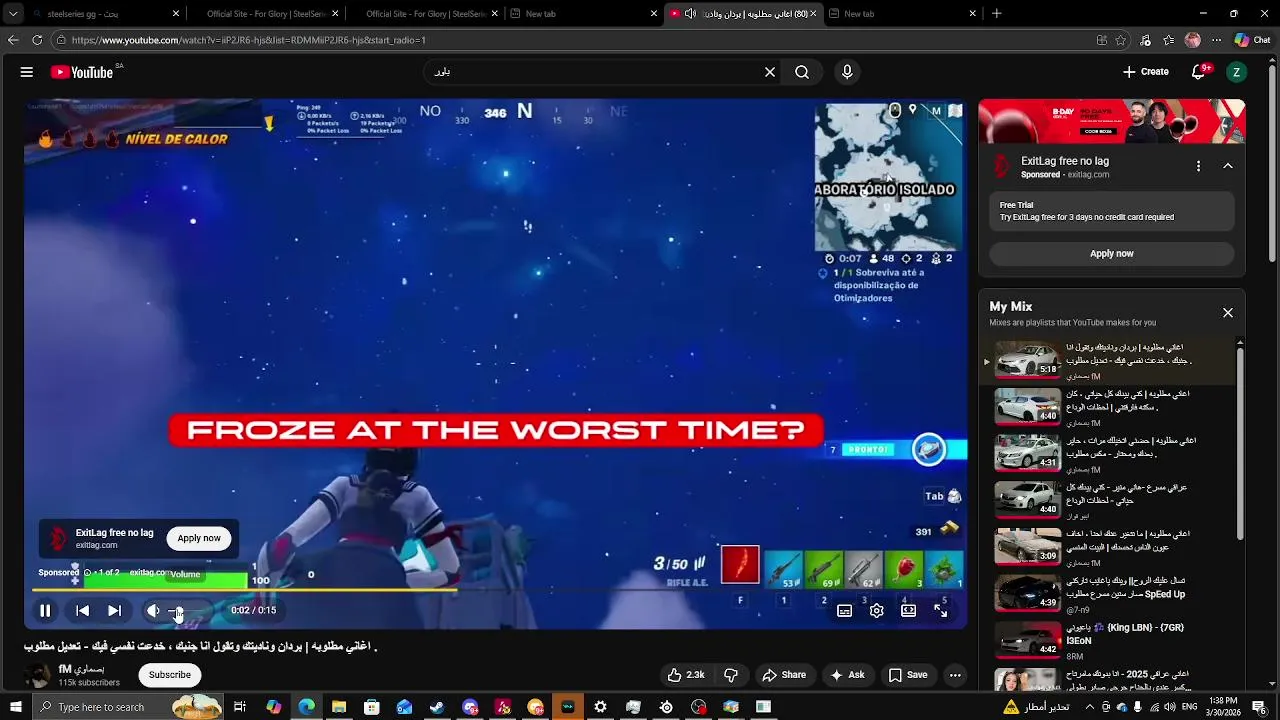The image size is (1280, 720).
Task: Skip to the next video
Action: [x=114, y=610]
